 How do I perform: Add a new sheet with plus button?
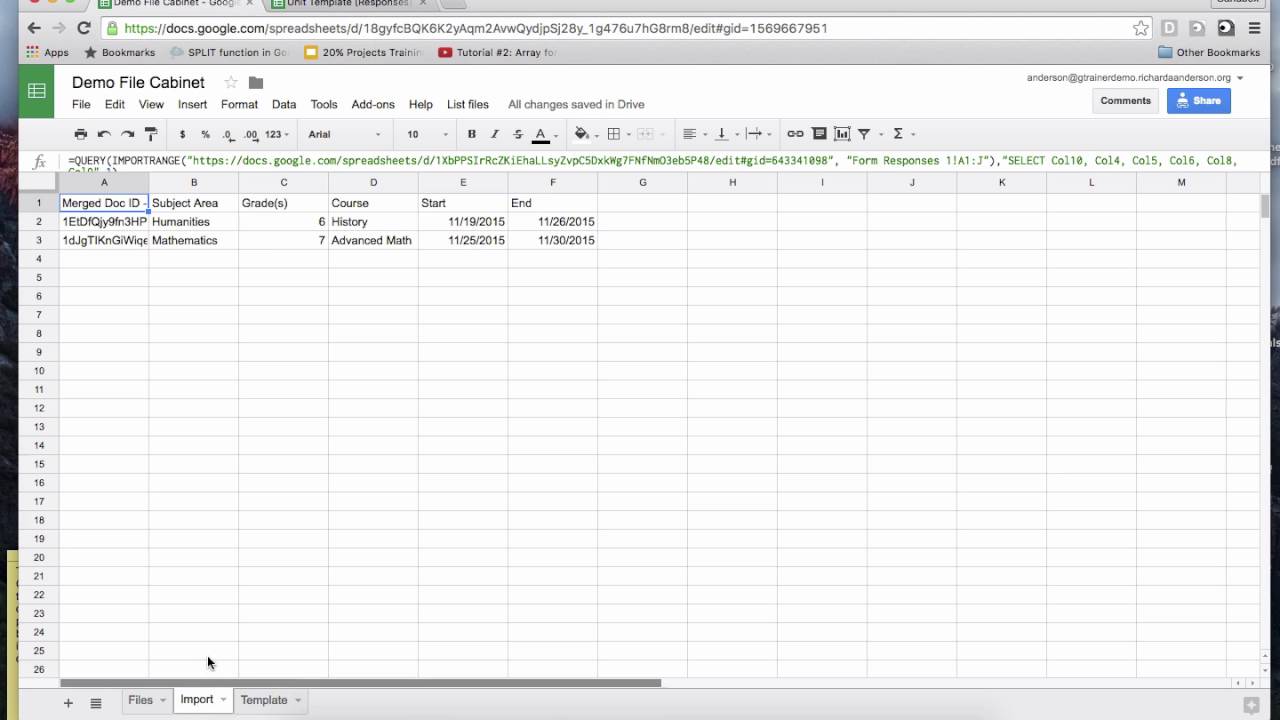point(68,703)
